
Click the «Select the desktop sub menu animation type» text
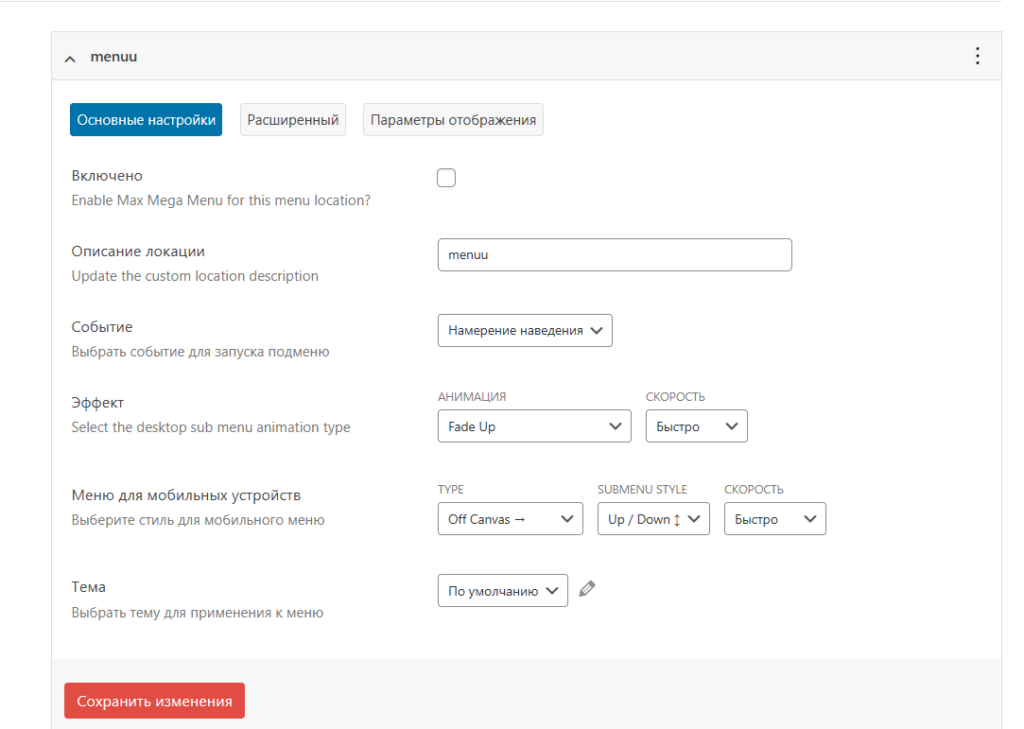pos(210,427)
